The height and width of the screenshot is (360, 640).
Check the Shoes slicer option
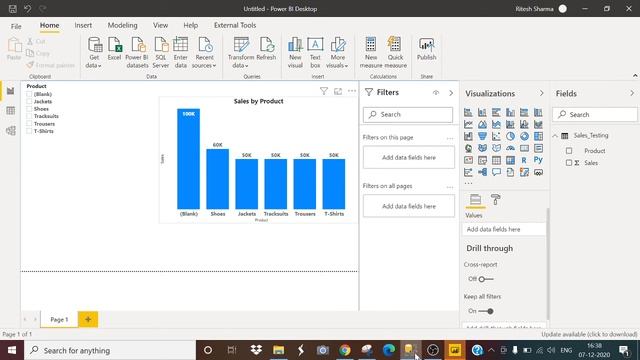click(x=29, y=109)
